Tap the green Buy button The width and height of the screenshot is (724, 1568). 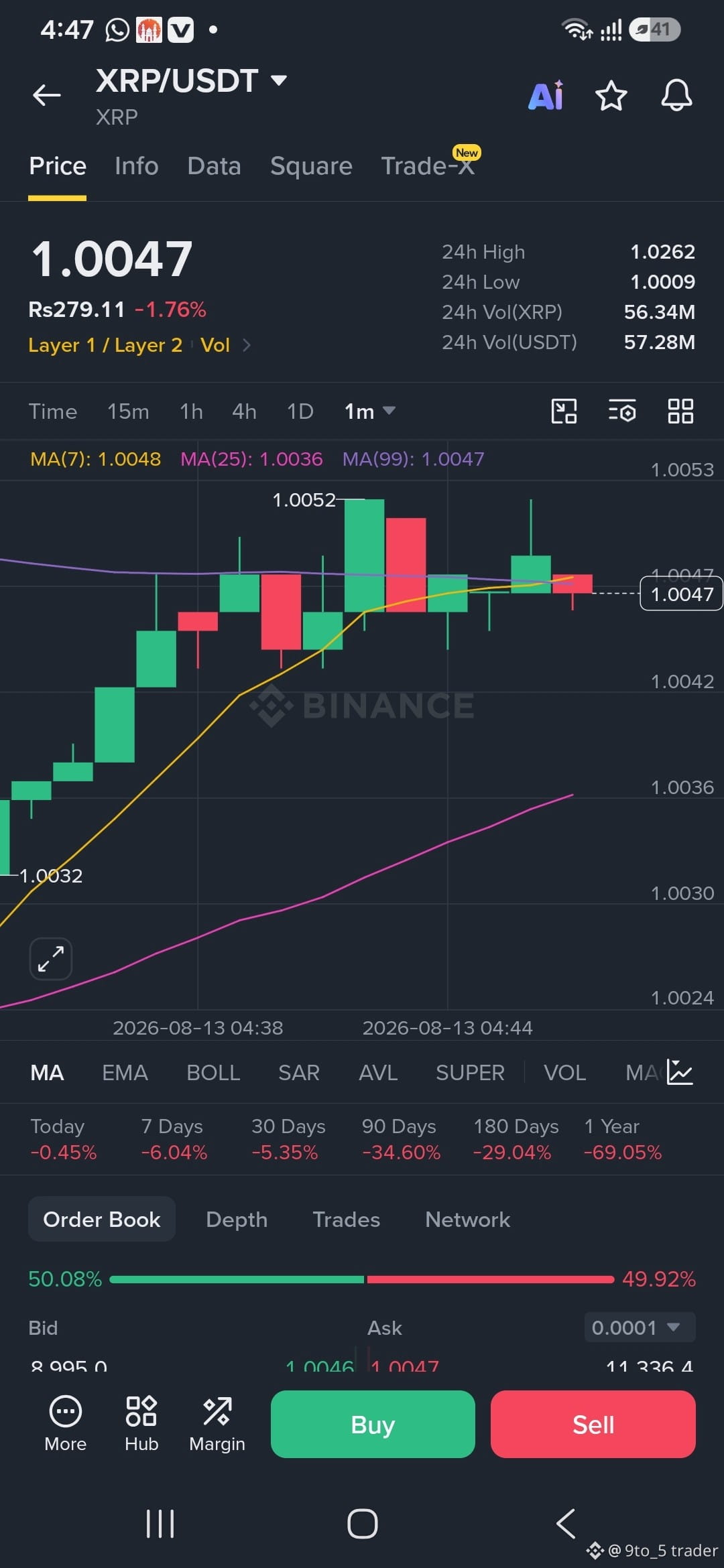(x=373, y=1424)
